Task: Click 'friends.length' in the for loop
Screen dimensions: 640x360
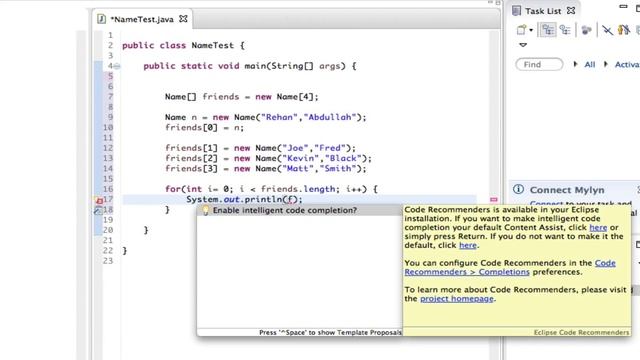Action: point(298,189)
